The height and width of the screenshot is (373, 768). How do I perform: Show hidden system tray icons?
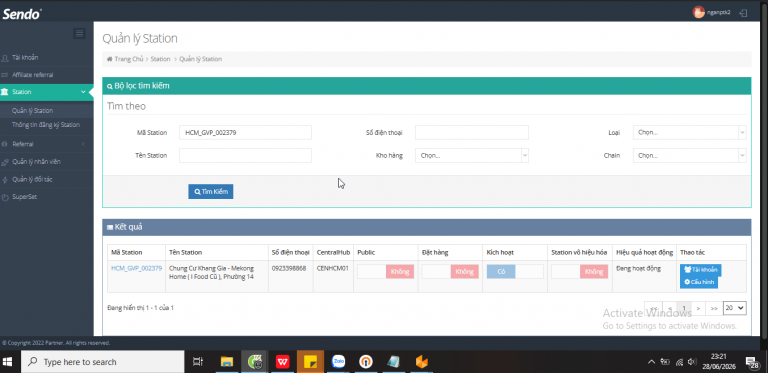(x=651, y=362)
